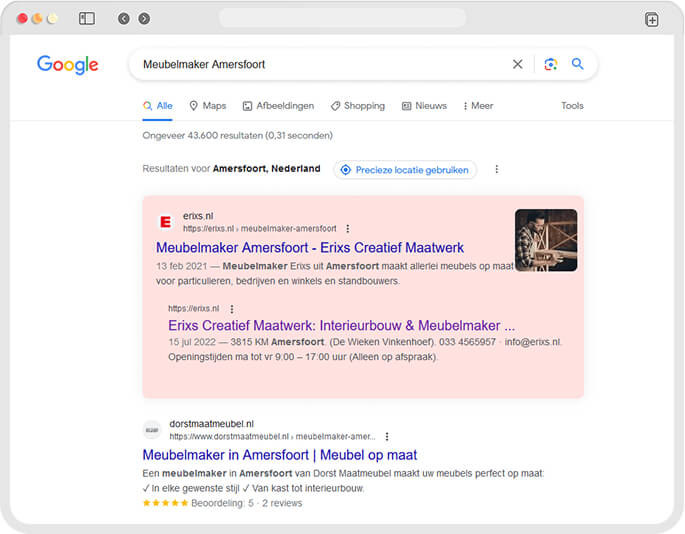
Task: Open more options beside dorstmaatmeubel.nl URL
Action: pyautogui.click(x=387, y=437)
